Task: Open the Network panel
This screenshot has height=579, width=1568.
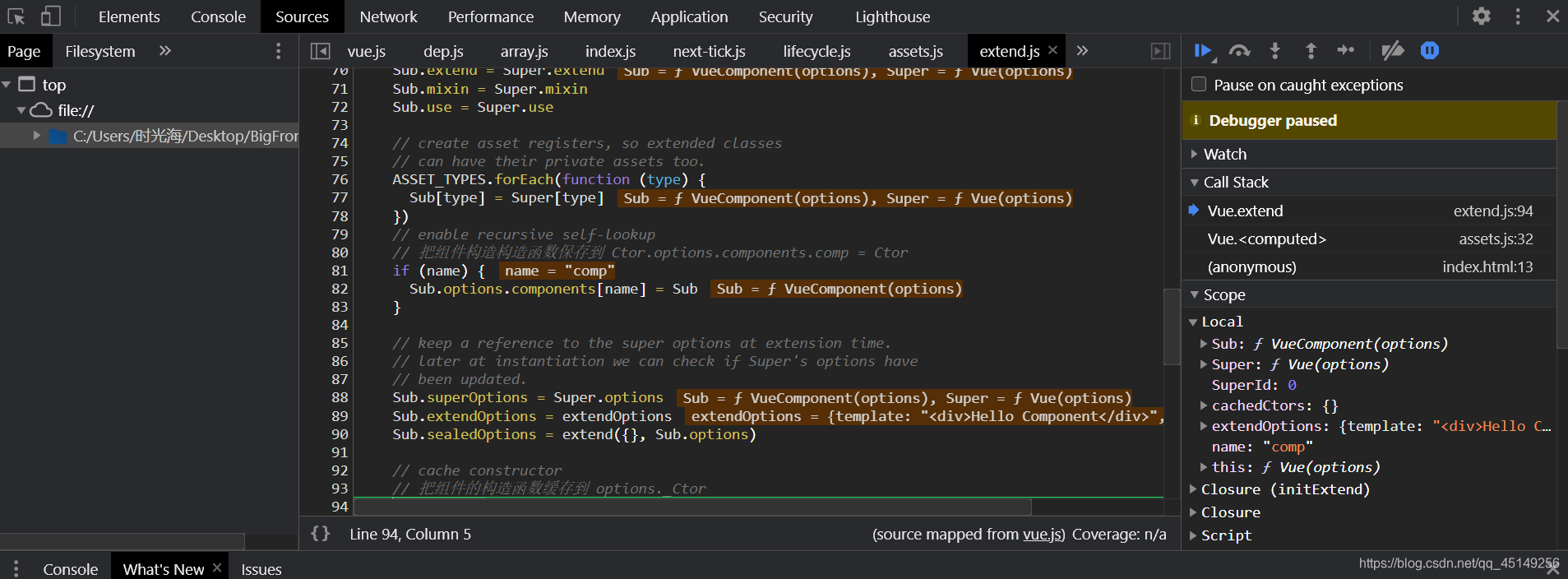Action: coord(388,16)
